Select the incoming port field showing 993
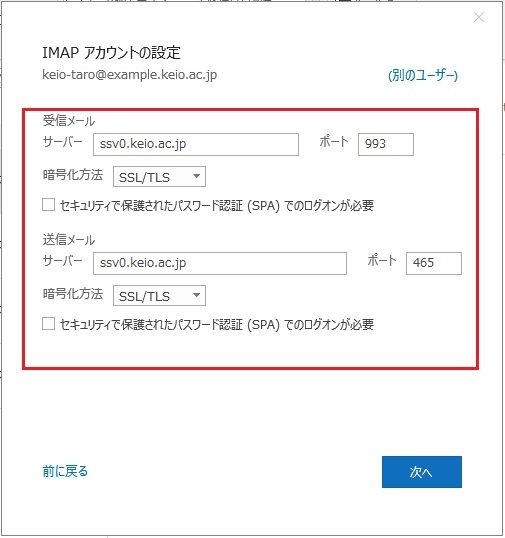 (x=386, y=144)
